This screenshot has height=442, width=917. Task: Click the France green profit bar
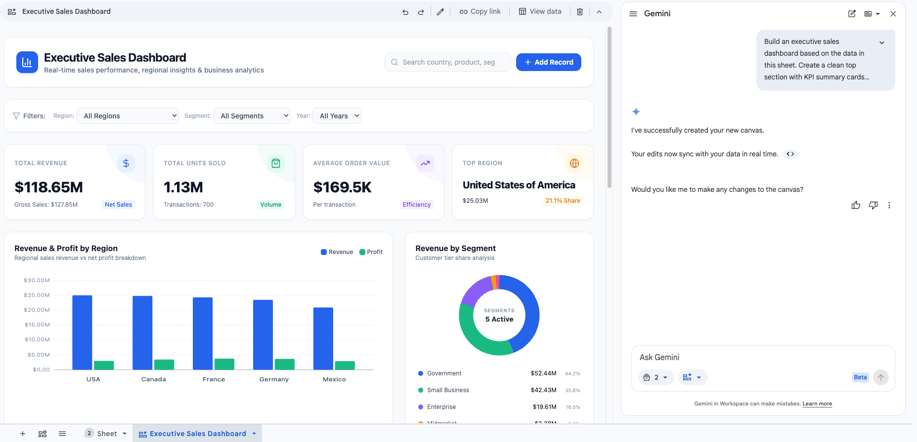coord(224,364)
